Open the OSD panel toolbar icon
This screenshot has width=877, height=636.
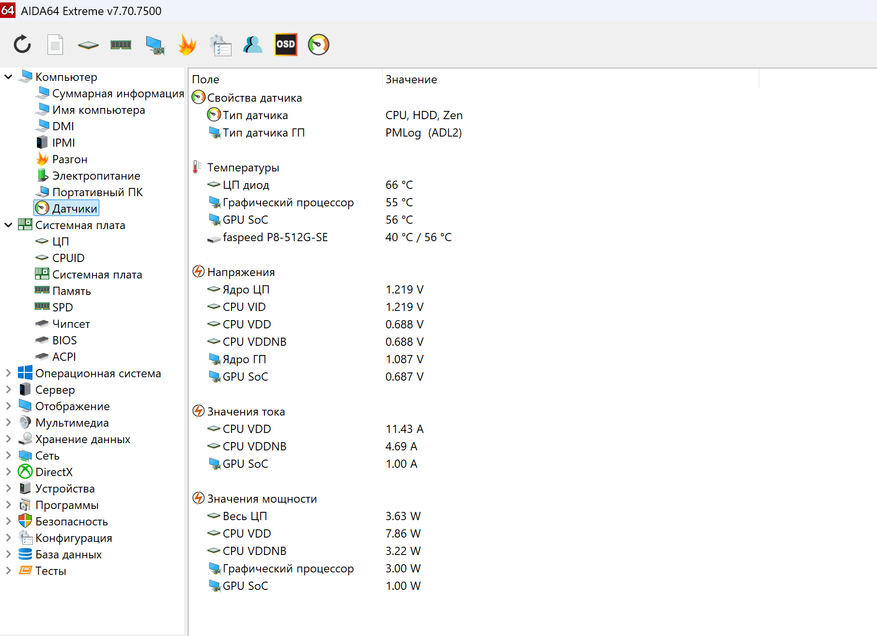click(x=286, y=45)
